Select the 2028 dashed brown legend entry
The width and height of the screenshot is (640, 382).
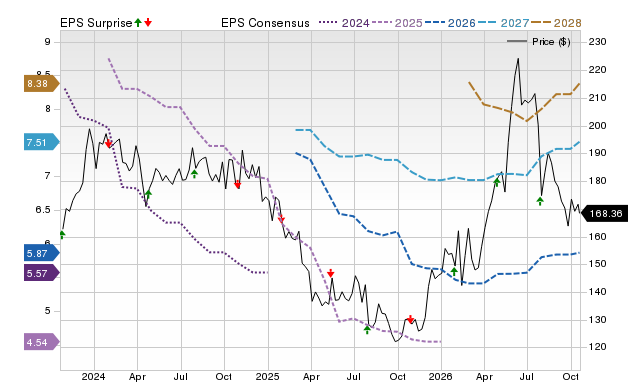(556, 23)
